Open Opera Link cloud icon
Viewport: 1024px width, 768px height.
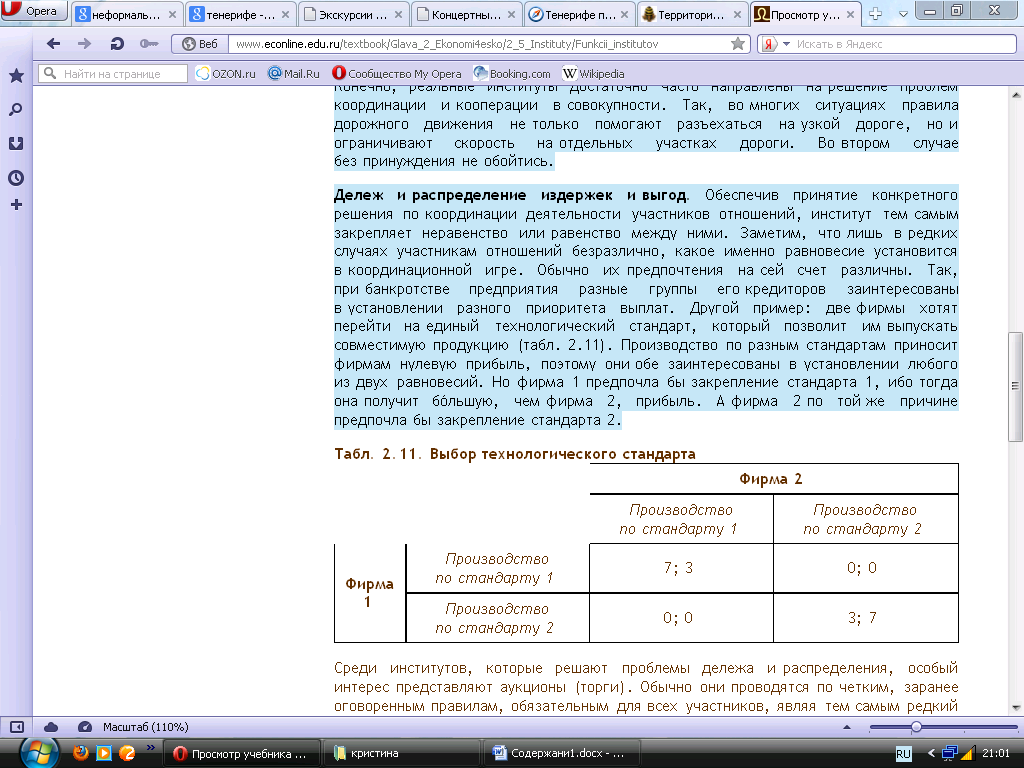pos(51,727)
